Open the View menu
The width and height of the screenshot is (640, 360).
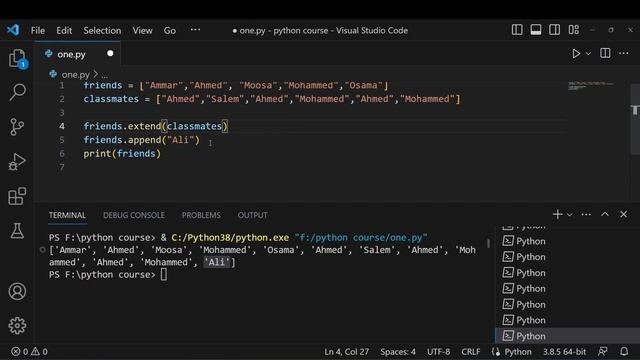click(x=142, y=31)
